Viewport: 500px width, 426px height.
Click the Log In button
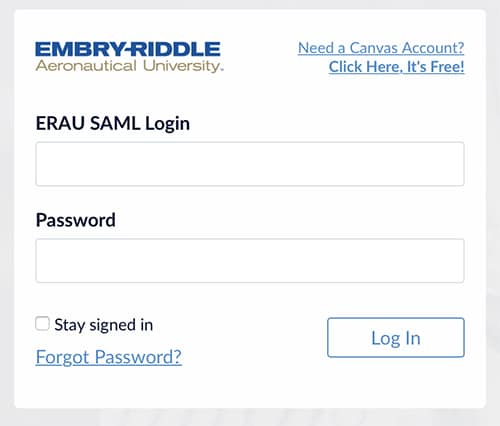click(396, 338)
